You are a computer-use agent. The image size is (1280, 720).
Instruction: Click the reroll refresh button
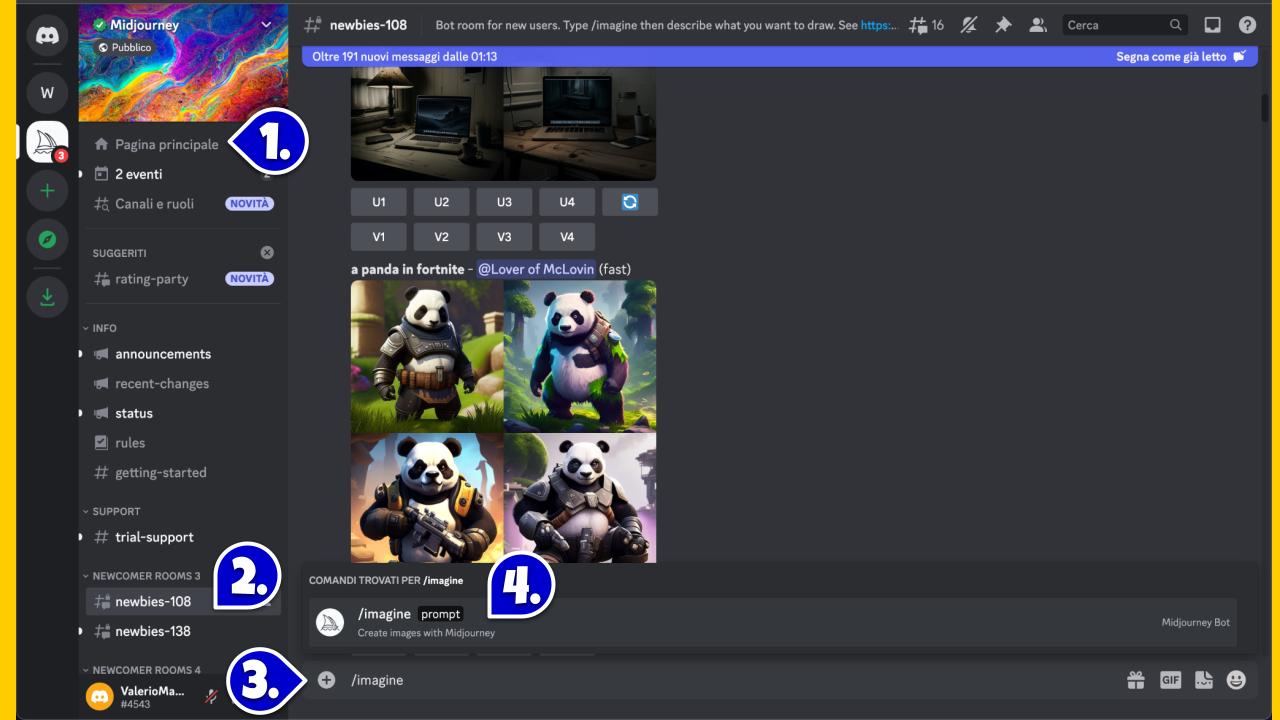coord(630,202)
